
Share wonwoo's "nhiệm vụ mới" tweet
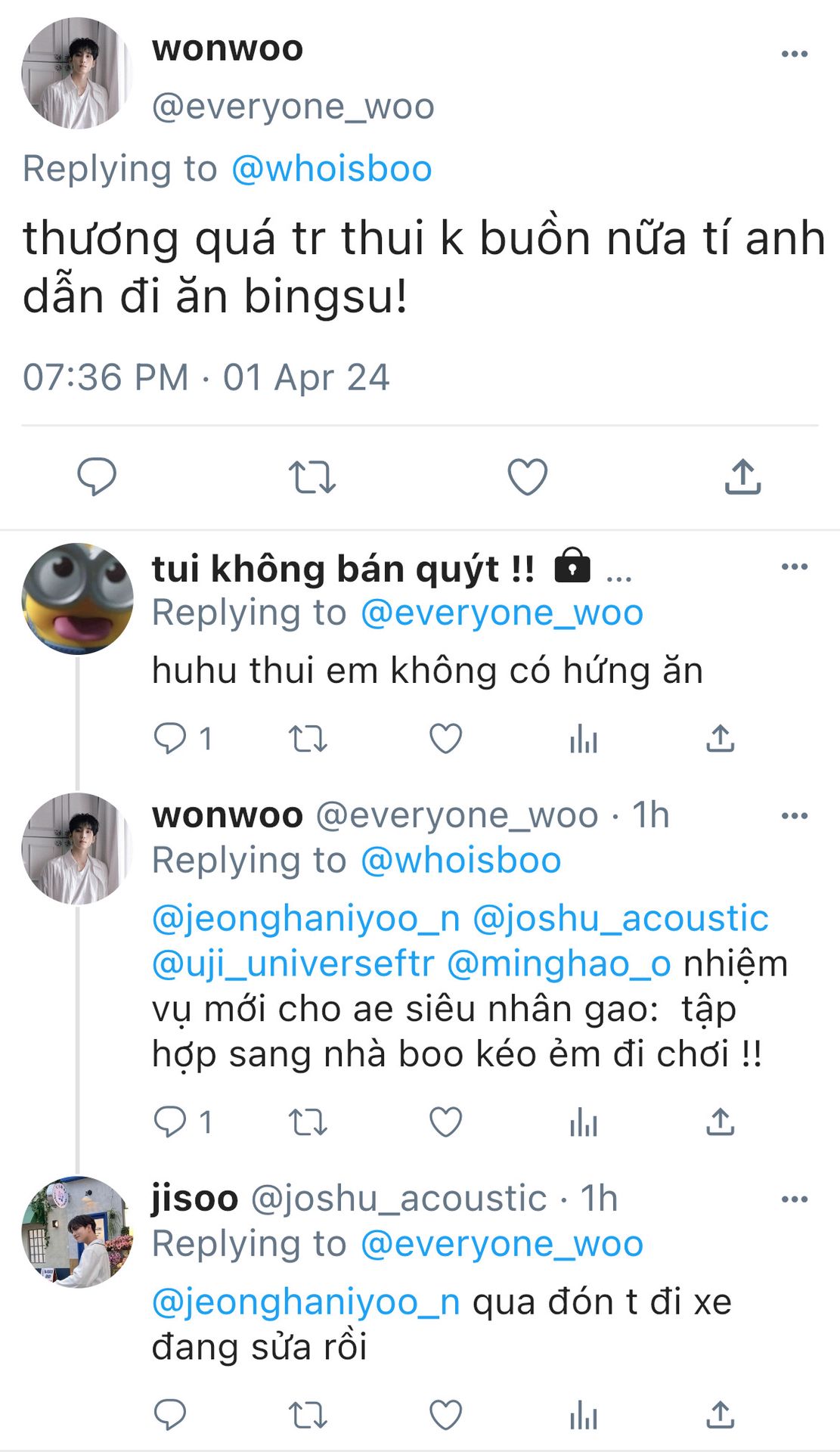pos(720,1122)
